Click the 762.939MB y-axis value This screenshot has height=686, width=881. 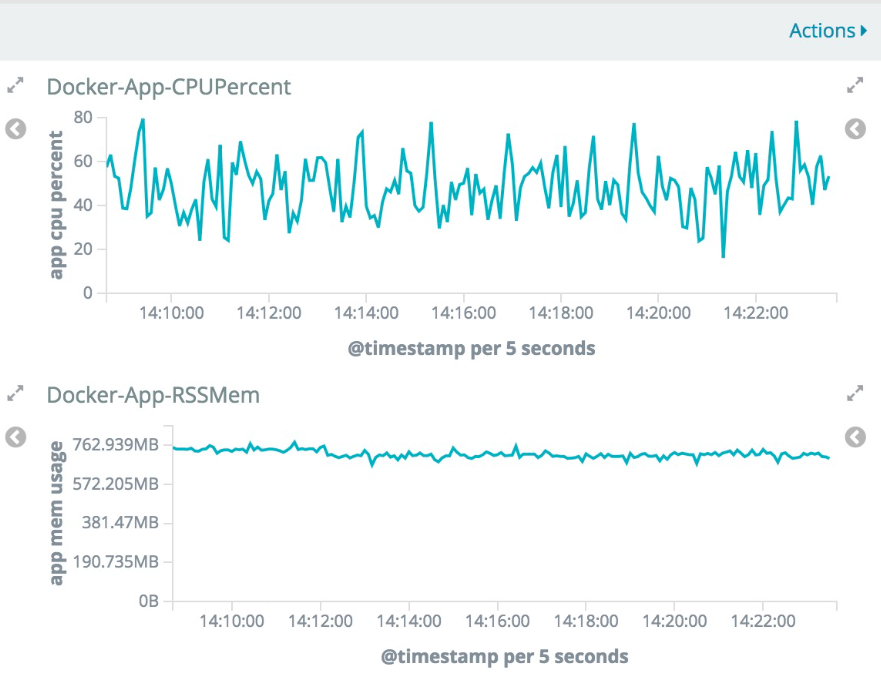coord(117,445)
